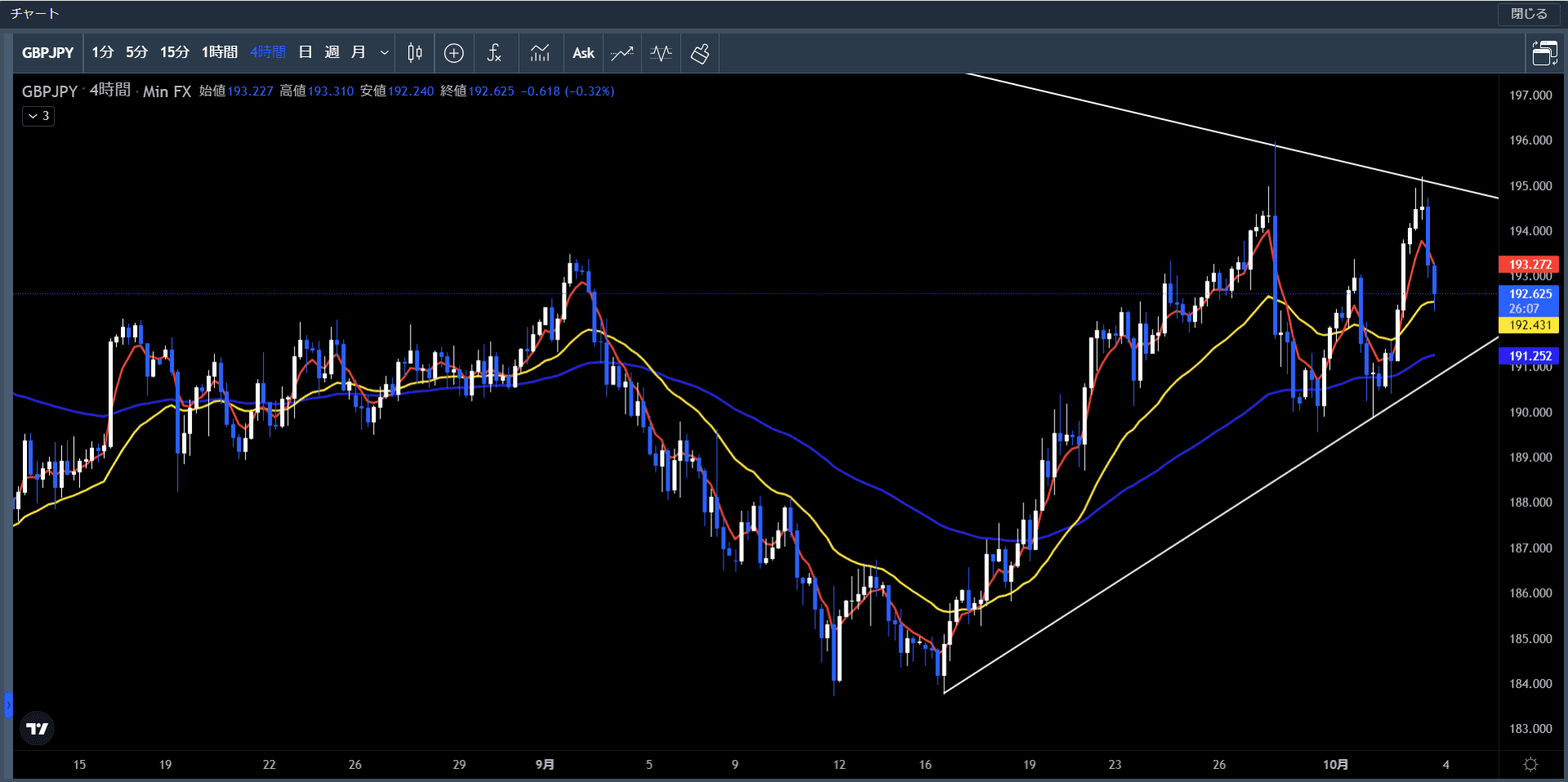Viewport: 1568px width, 782px height.
Task: Click the 閉じる close button
Action: coord(1529,14)
